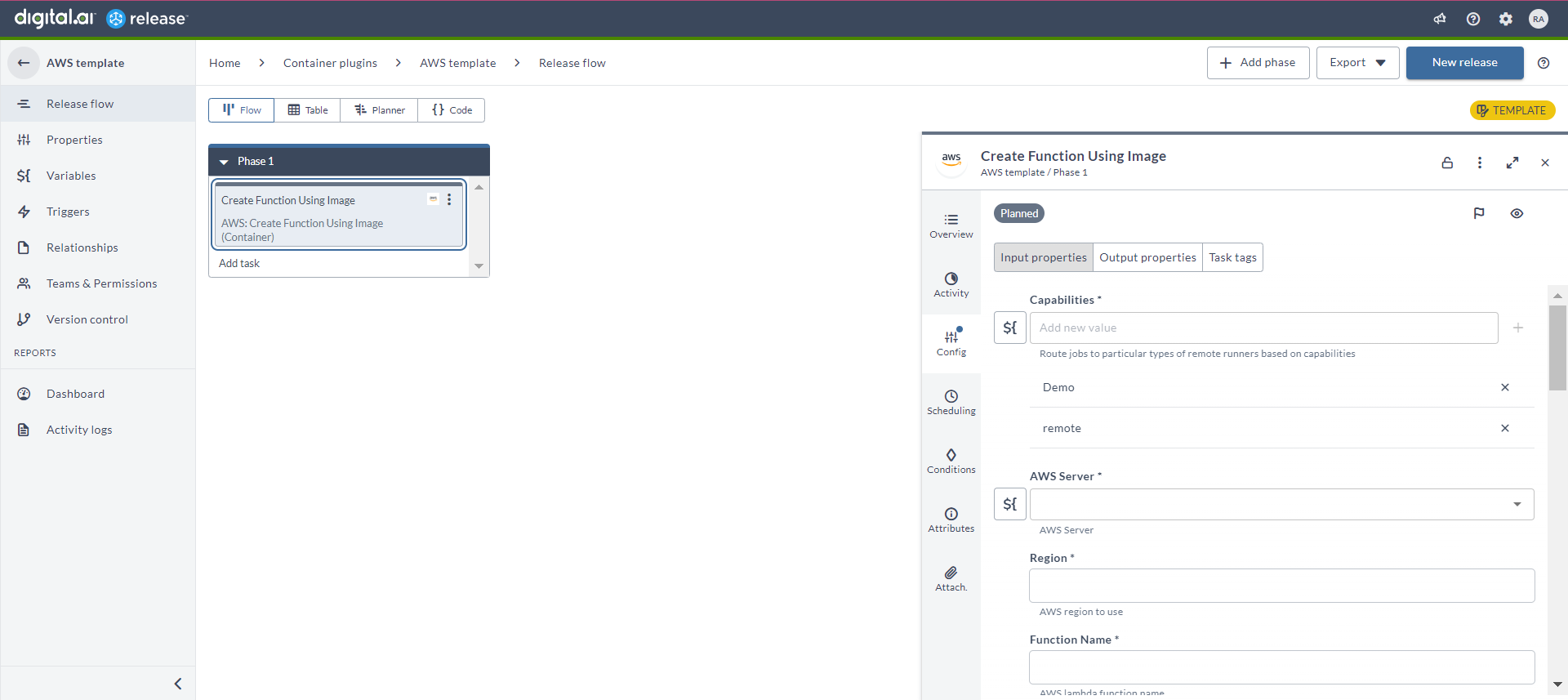Screen dimensions: 1568x700
Task: Click the Capabilities Add new value field
Action: click(1263, 328)
